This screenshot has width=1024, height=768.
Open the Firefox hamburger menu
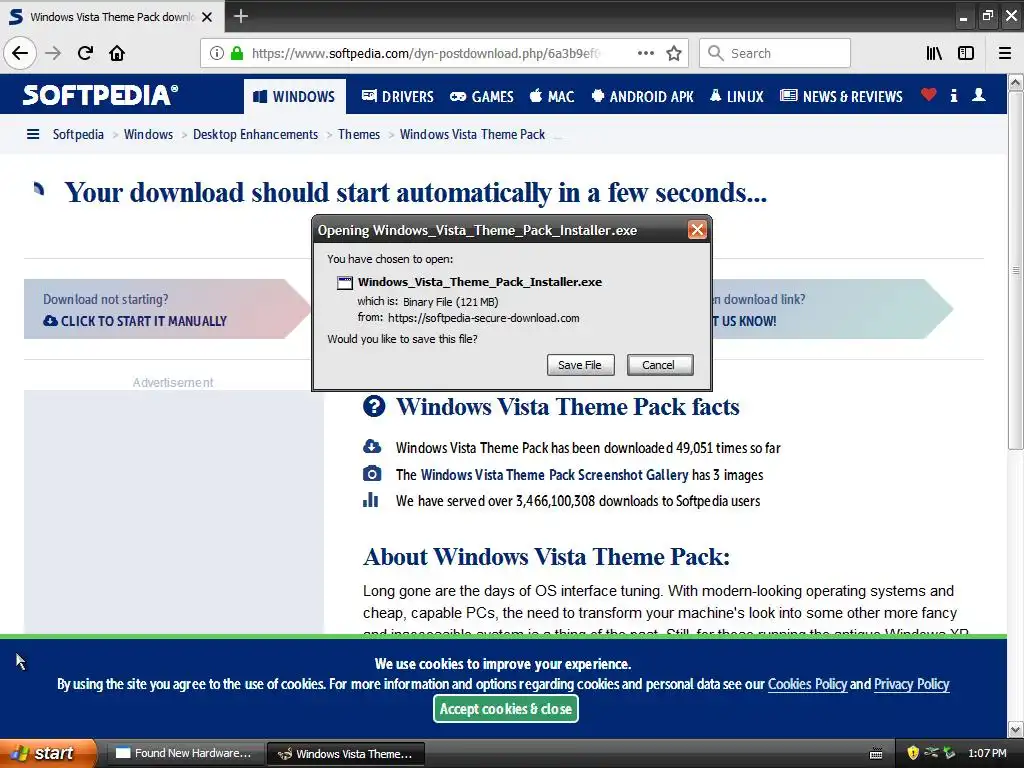pyautogui.click(x=1005, y=54)
